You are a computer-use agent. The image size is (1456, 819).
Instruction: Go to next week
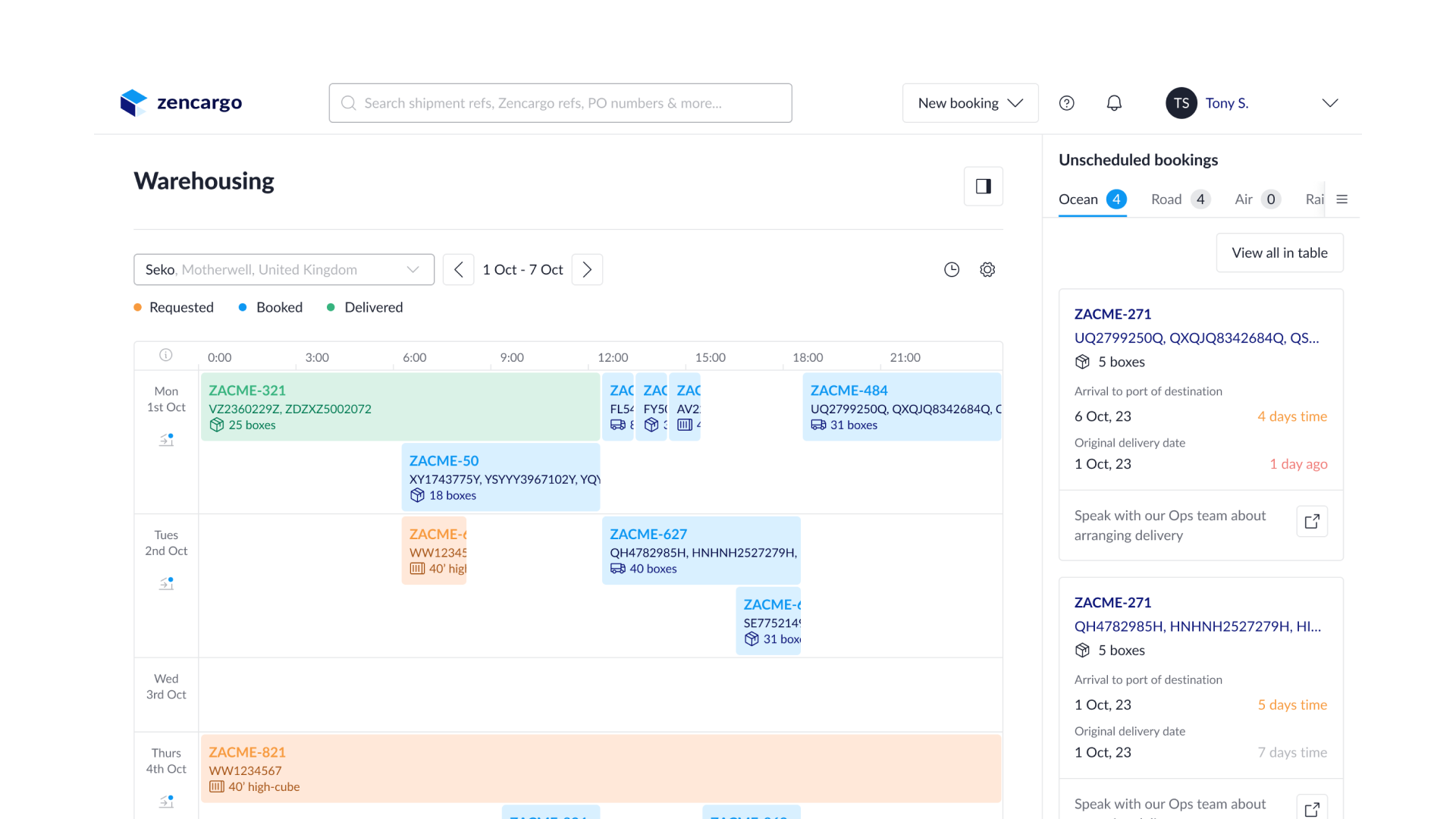pos(587,269)
